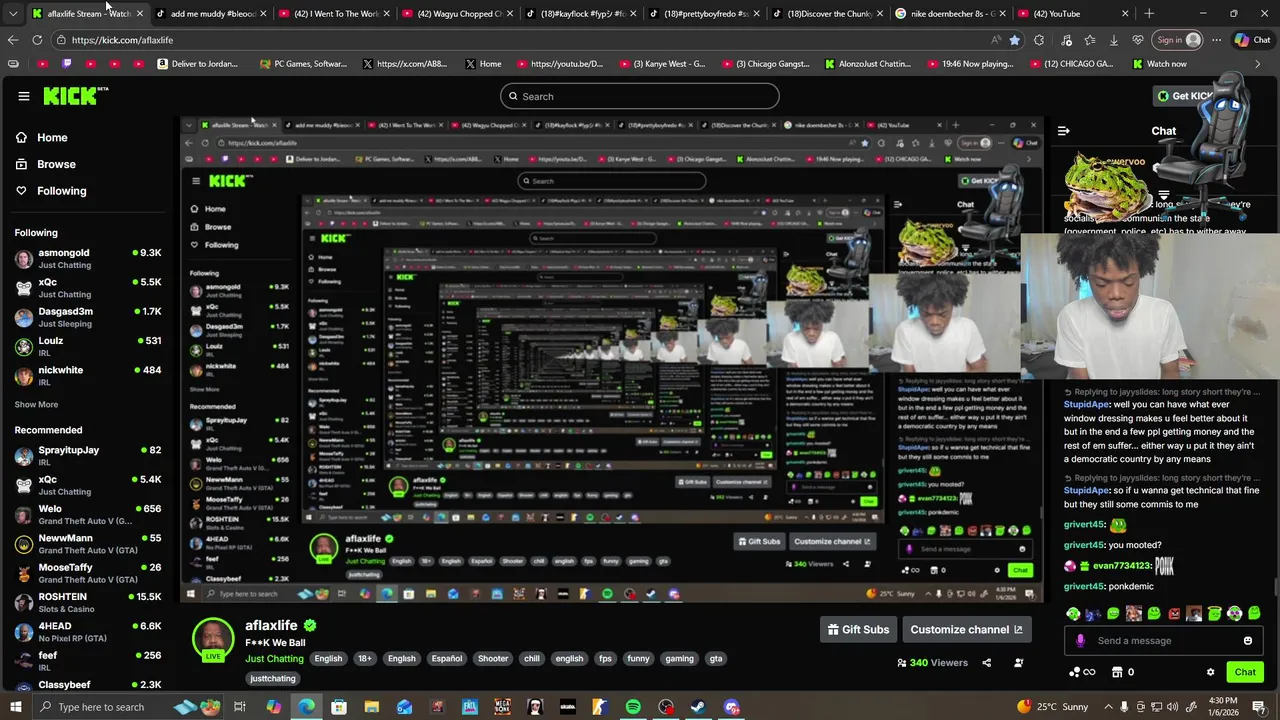The height and width of the screenshot is (720, 1280).
Task: Open Steam from the taskbar
Action: pos(698,707)
